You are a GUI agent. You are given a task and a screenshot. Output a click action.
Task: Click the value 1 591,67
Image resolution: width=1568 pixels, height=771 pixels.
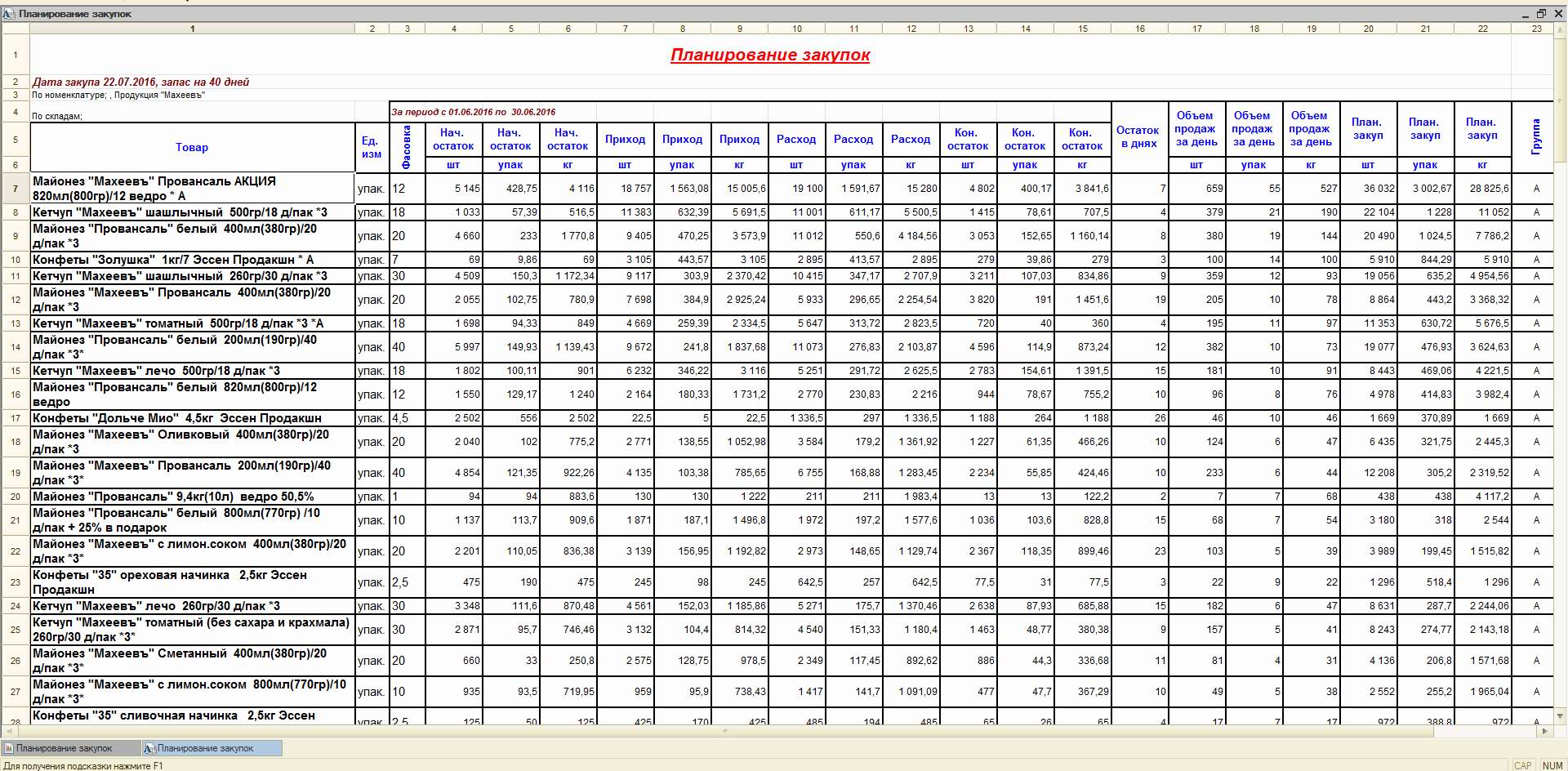coord(861,189)
